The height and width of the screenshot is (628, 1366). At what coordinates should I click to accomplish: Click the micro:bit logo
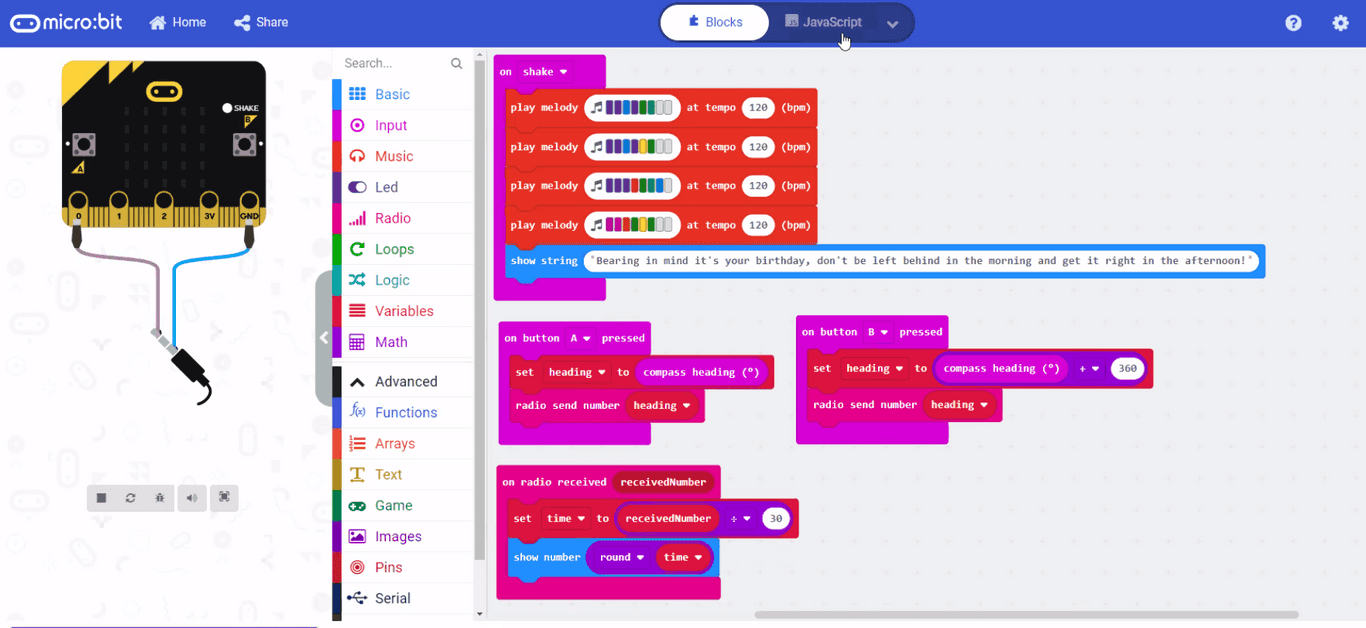coord(66,23)
